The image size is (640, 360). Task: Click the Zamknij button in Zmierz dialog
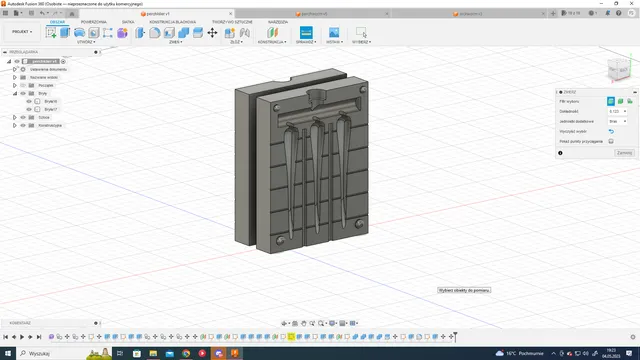pos(624,153)
